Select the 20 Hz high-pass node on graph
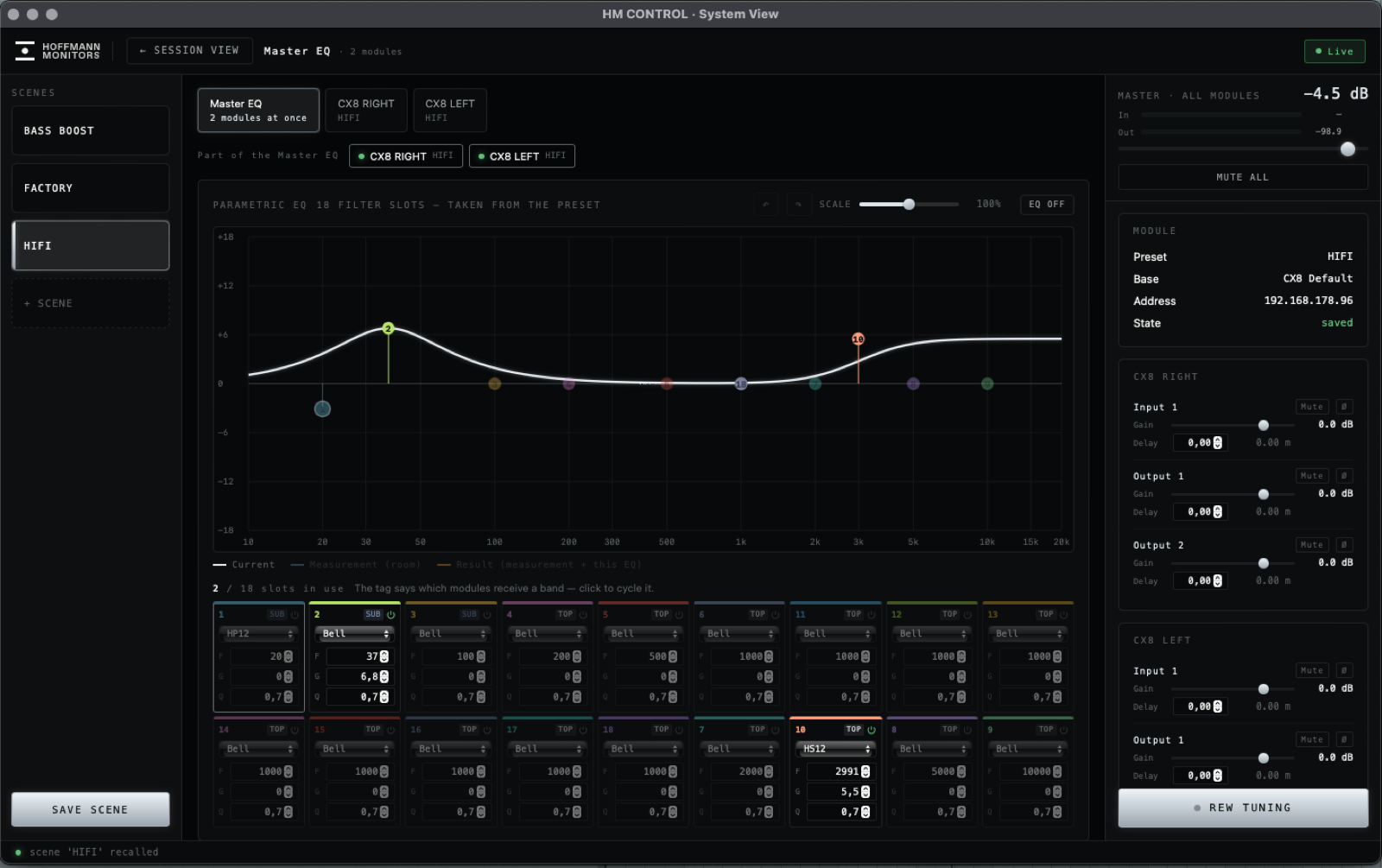The width and height of the screenshot is (1382, 868). pyautogui.click(x=322, y=409)
